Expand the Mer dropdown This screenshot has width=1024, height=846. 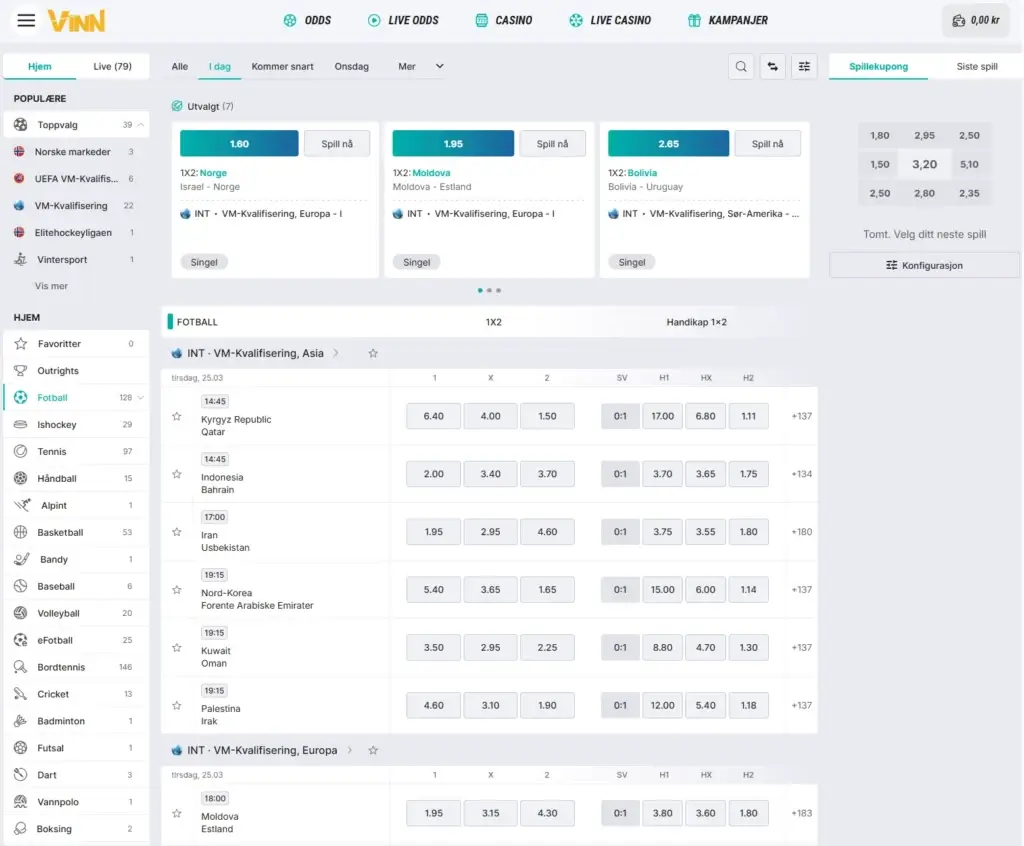(421, 66)
